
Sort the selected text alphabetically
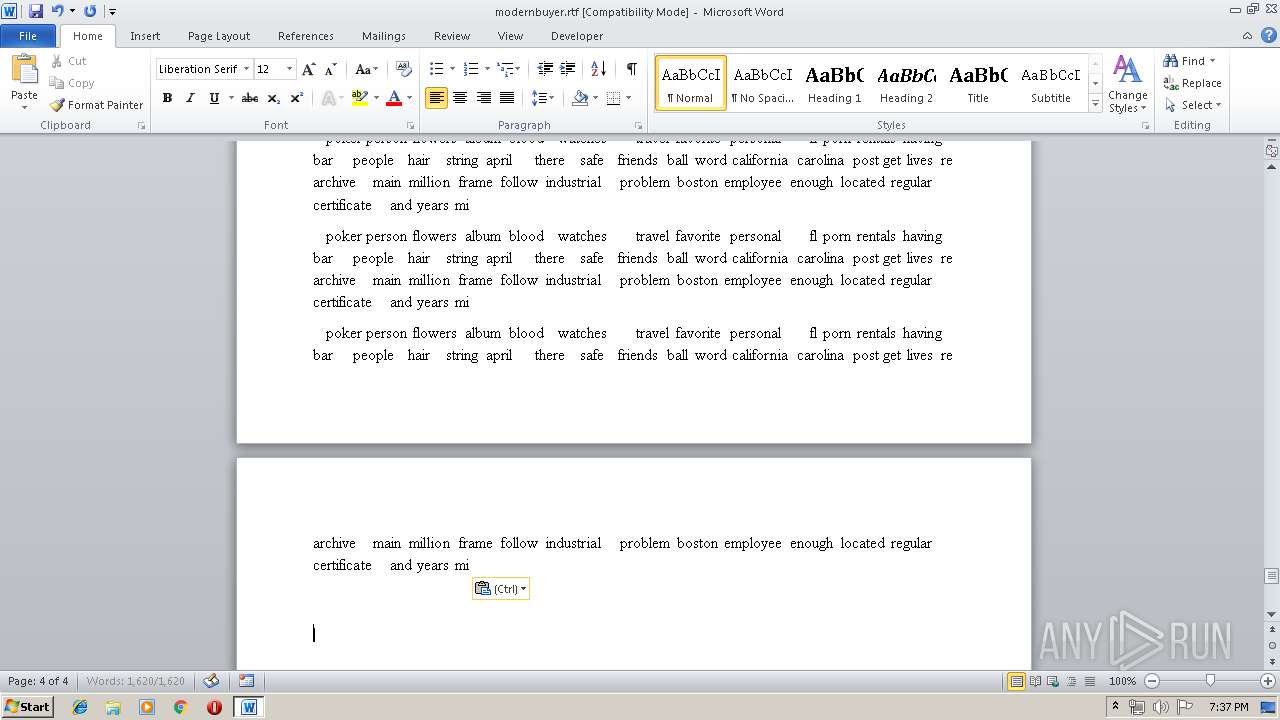coord(598,69)
